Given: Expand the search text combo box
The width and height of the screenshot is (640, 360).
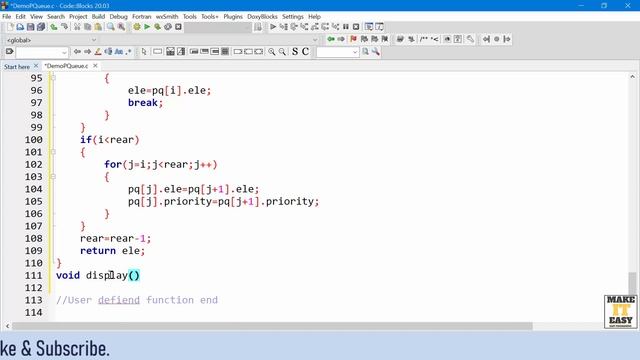Looking at the screenshot, I should click(x=64, y=52).
